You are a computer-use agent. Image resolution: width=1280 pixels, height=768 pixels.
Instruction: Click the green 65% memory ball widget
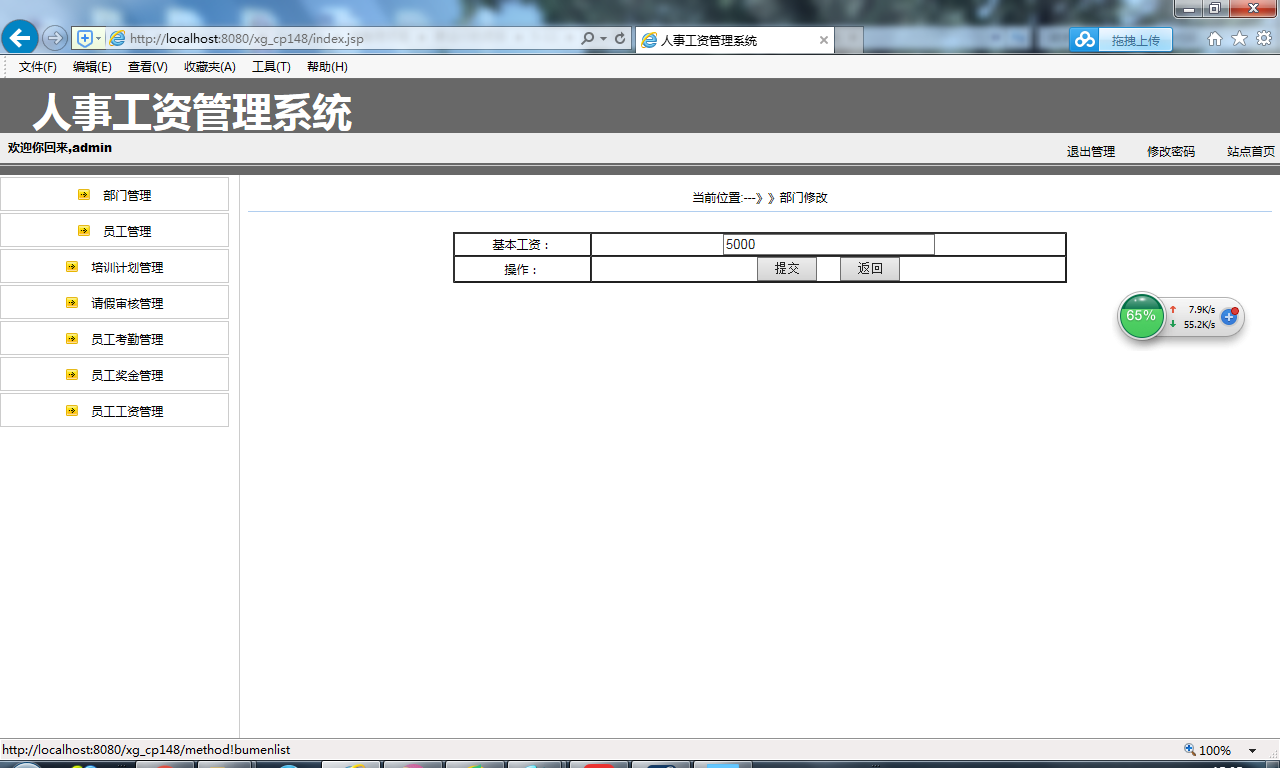pos(1141,316)
